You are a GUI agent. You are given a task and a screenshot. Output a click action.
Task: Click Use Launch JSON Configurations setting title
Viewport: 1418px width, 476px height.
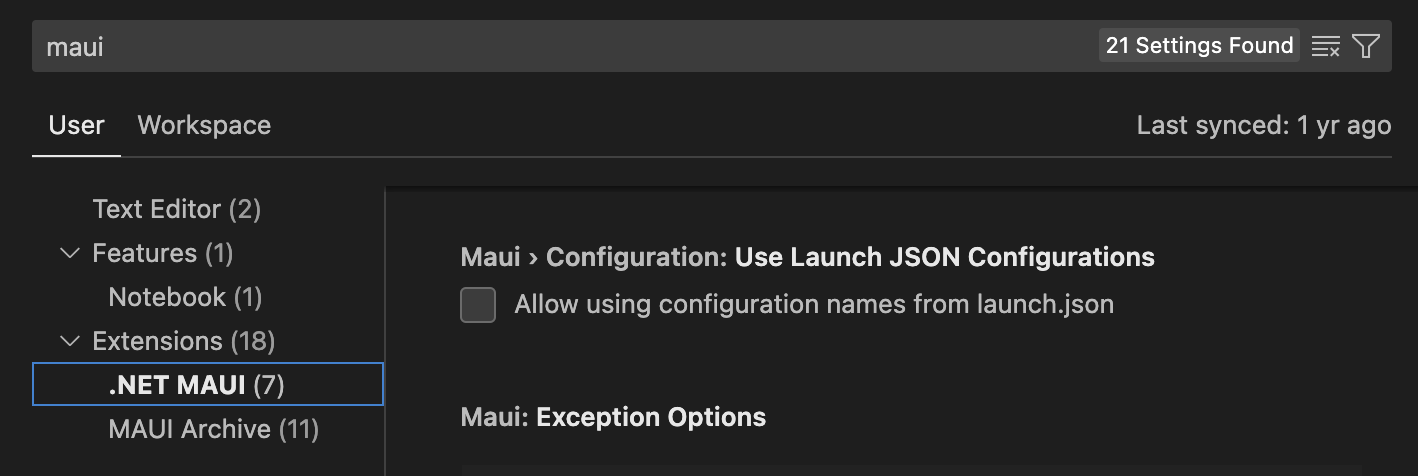pos(945,257)
